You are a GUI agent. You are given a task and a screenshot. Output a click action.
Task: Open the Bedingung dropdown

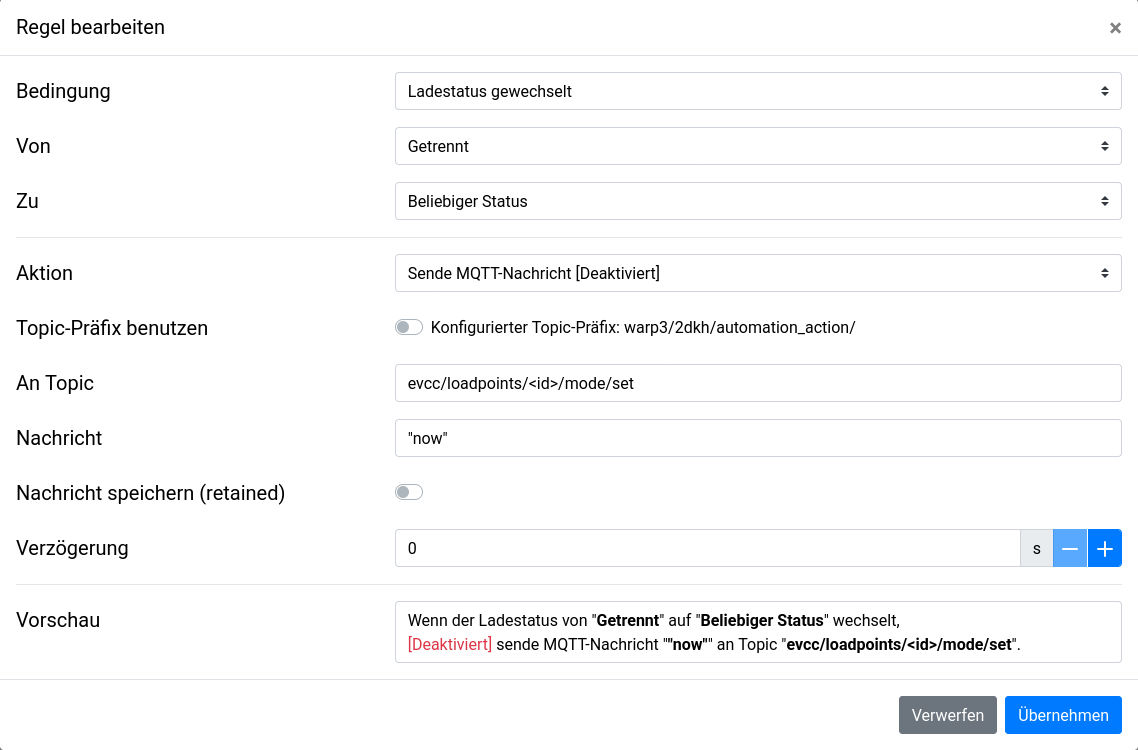pos(758,91)
